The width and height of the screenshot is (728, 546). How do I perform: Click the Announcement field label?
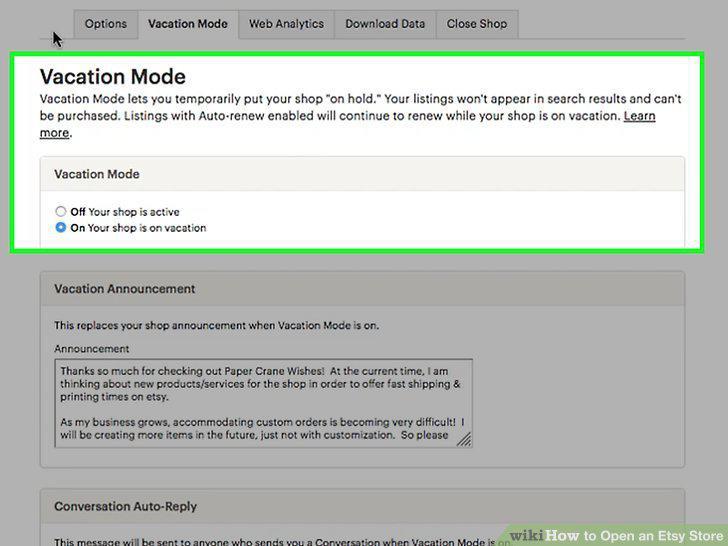(91, 349)
